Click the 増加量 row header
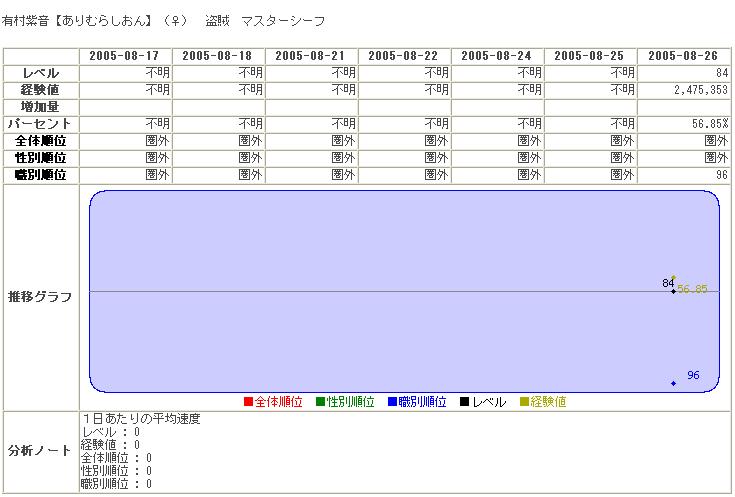This screenshot has width=735, height=497. [x=41, y=107]
